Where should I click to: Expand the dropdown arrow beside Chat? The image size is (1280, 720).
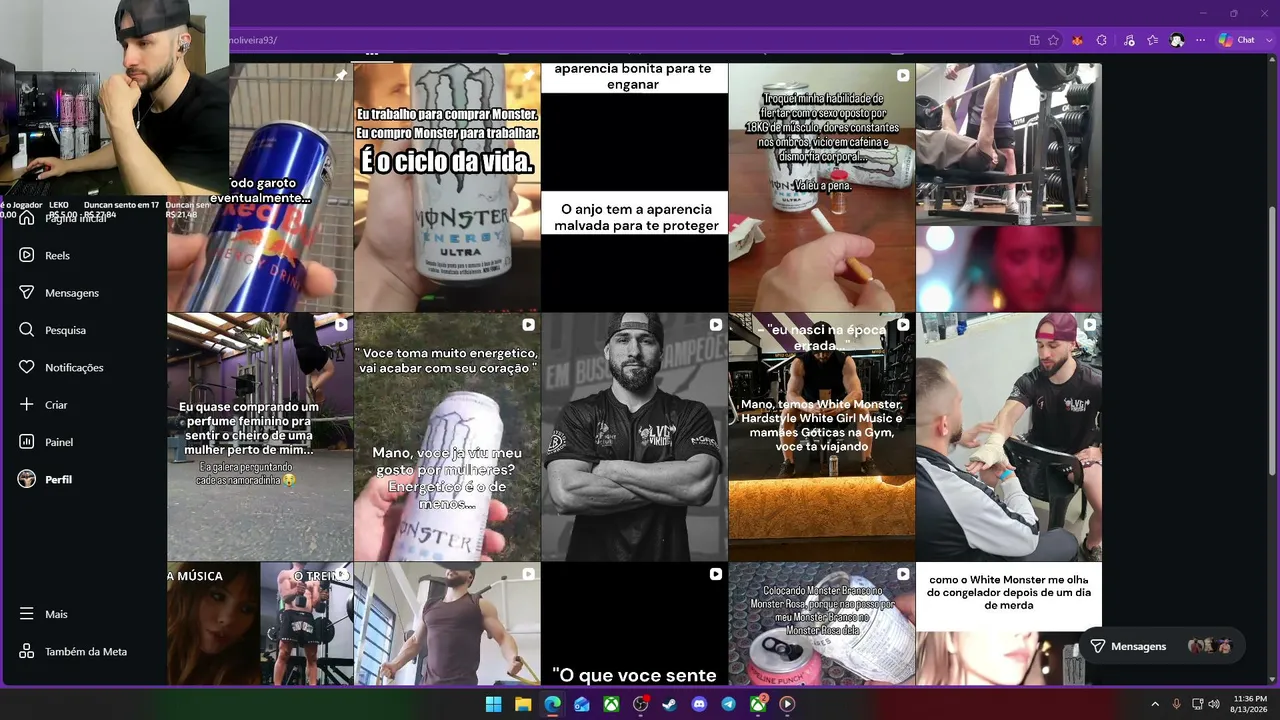click(1267, 40)
